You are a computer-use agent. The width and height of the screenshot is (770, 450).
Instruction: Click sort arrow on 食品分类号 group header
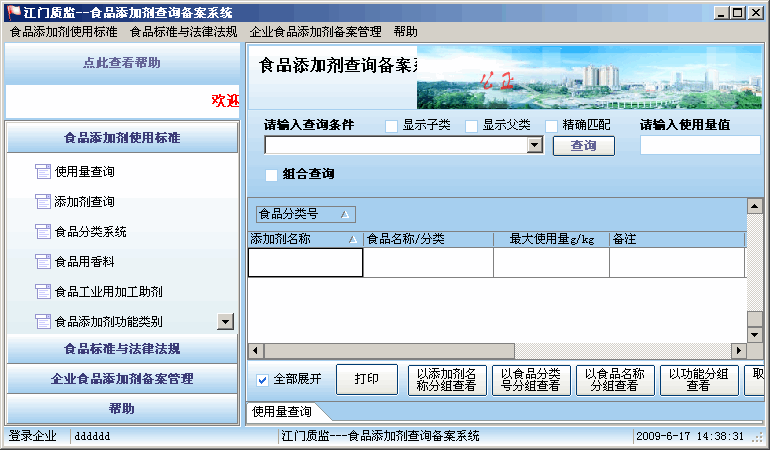coord(345,214)
